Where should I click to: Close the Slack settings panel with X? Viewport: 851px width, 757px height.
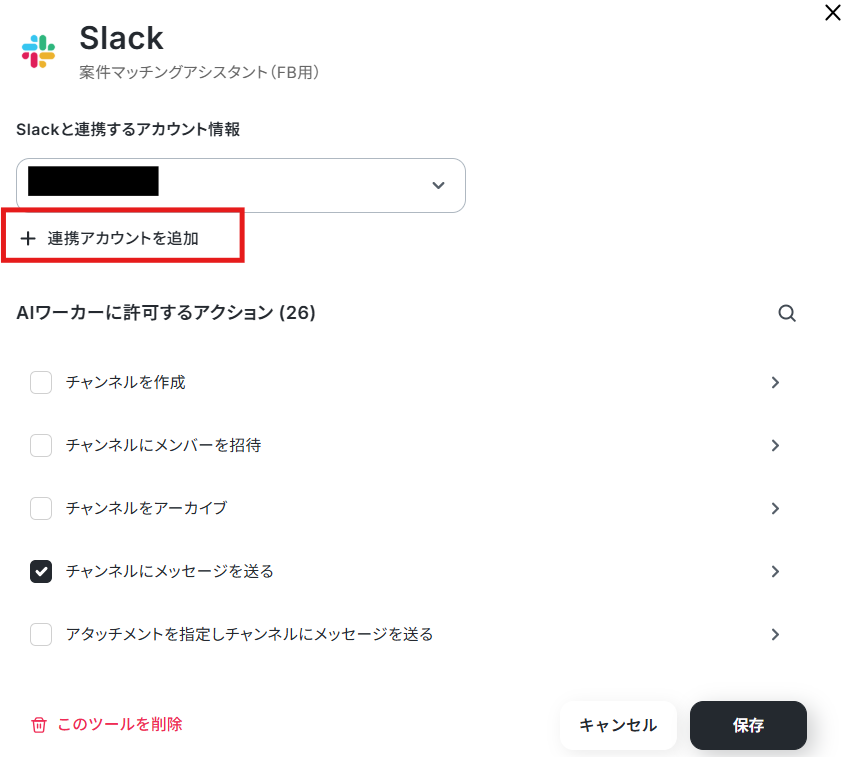click(832, 13)
